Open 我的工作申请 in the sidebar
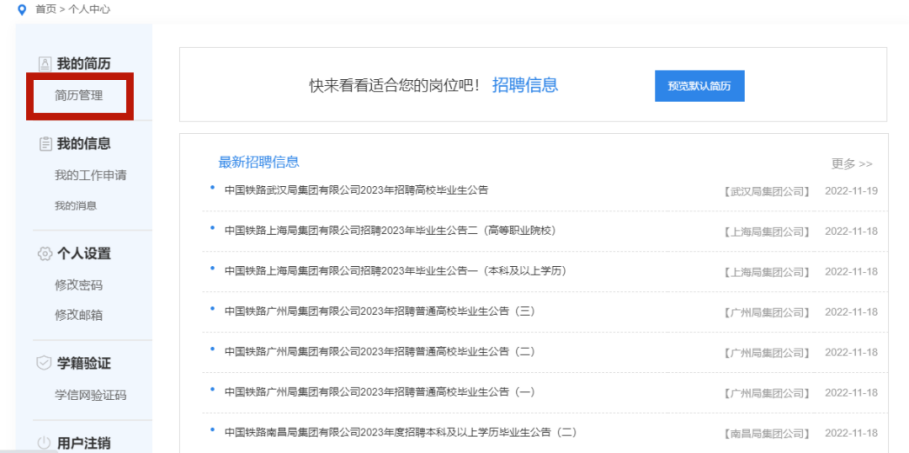This screenshot has width=909, height=453. pos(90,175)
